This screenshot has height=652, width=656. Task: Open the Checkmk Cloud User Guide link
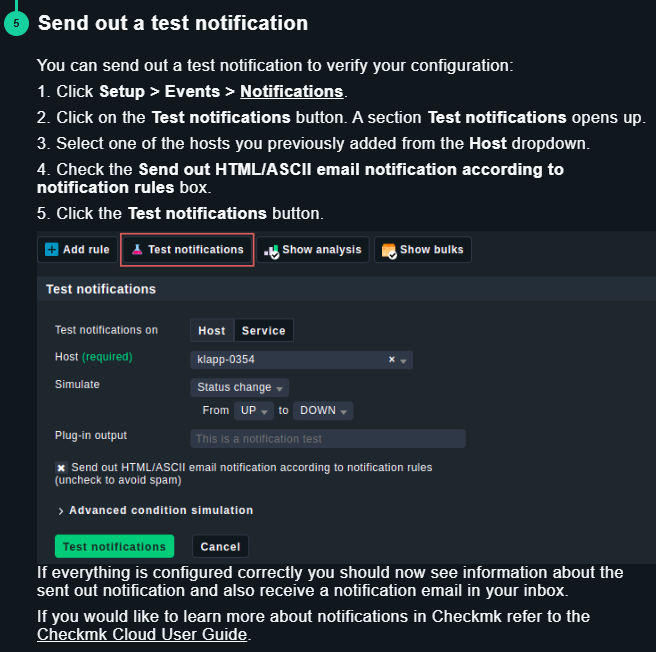[141, 634]
